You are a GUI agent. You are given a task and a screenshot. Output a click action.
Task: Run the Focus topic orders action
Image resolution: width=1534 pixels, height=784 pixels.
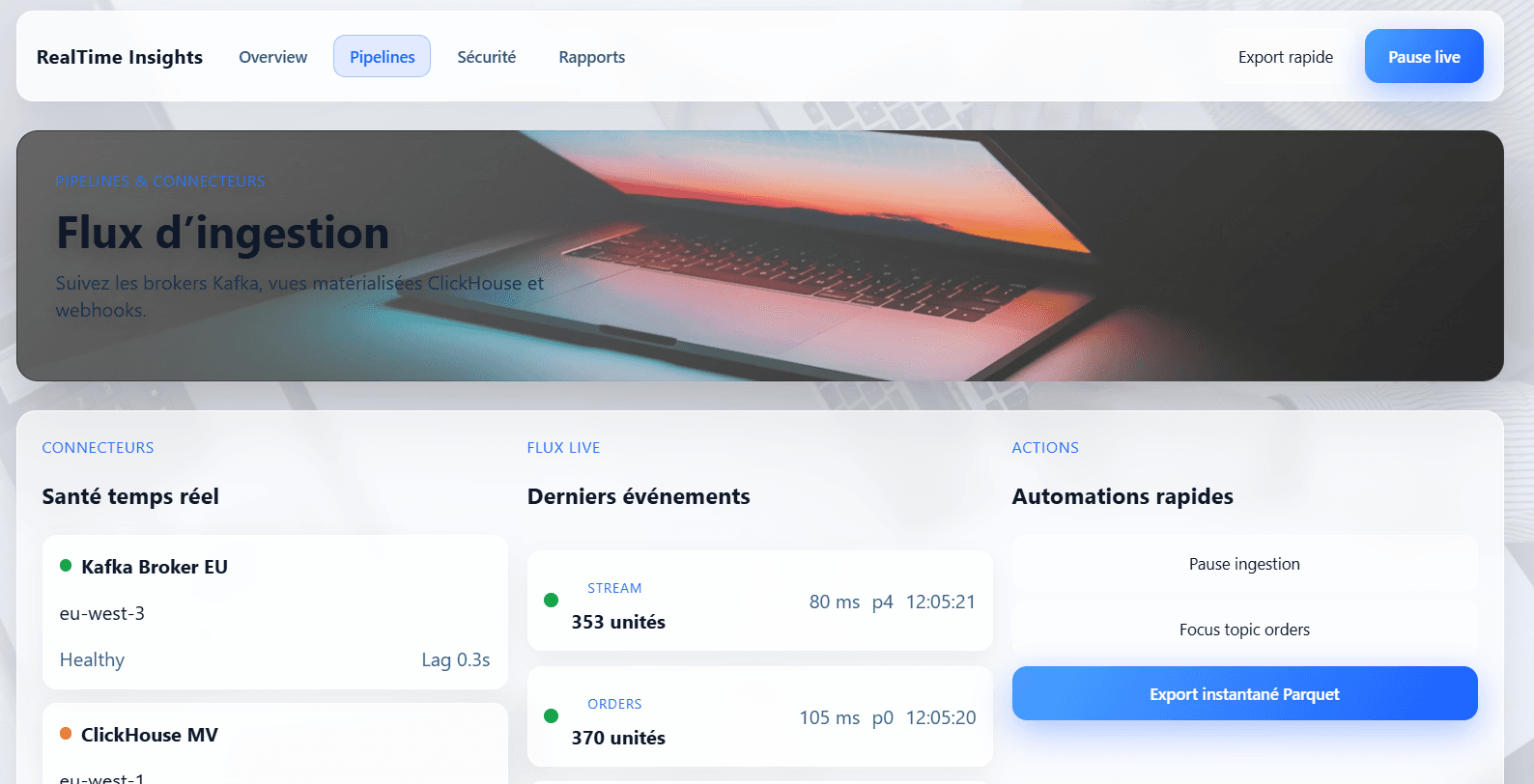click(1244, 630)
